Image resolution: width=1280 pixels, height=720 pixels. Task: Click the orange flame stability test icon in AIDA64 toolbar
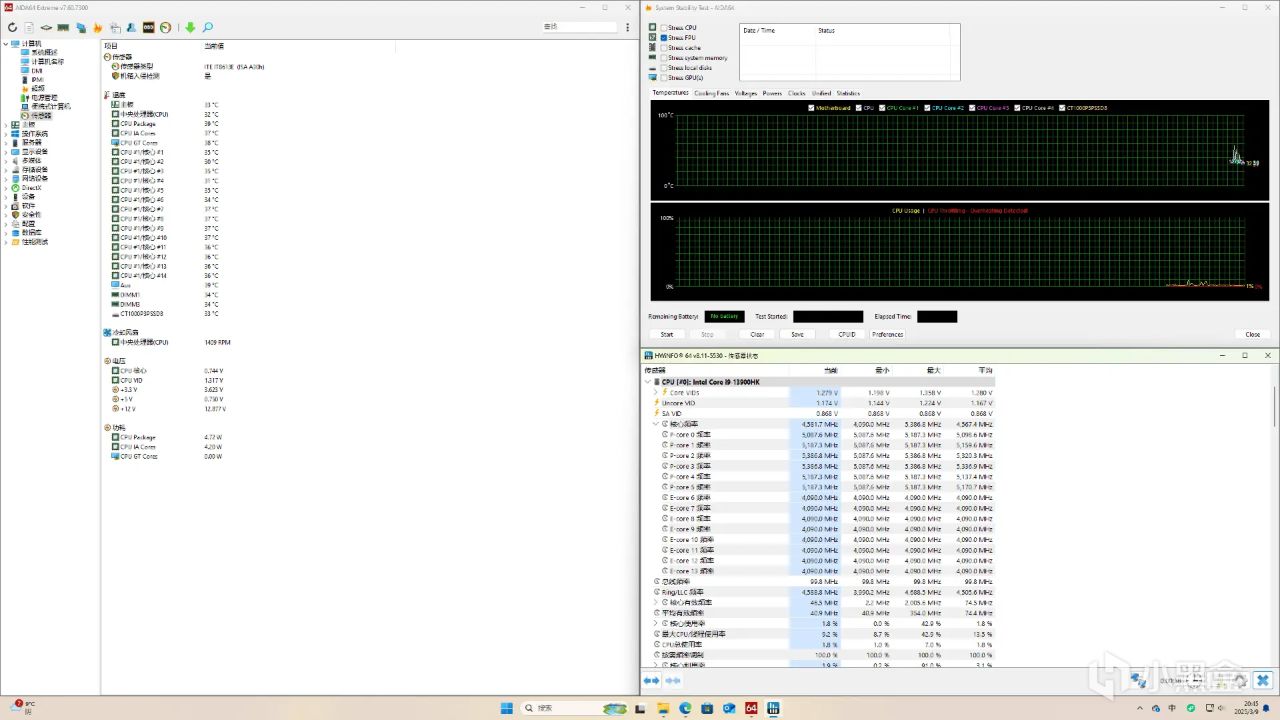tap(97, 27)
